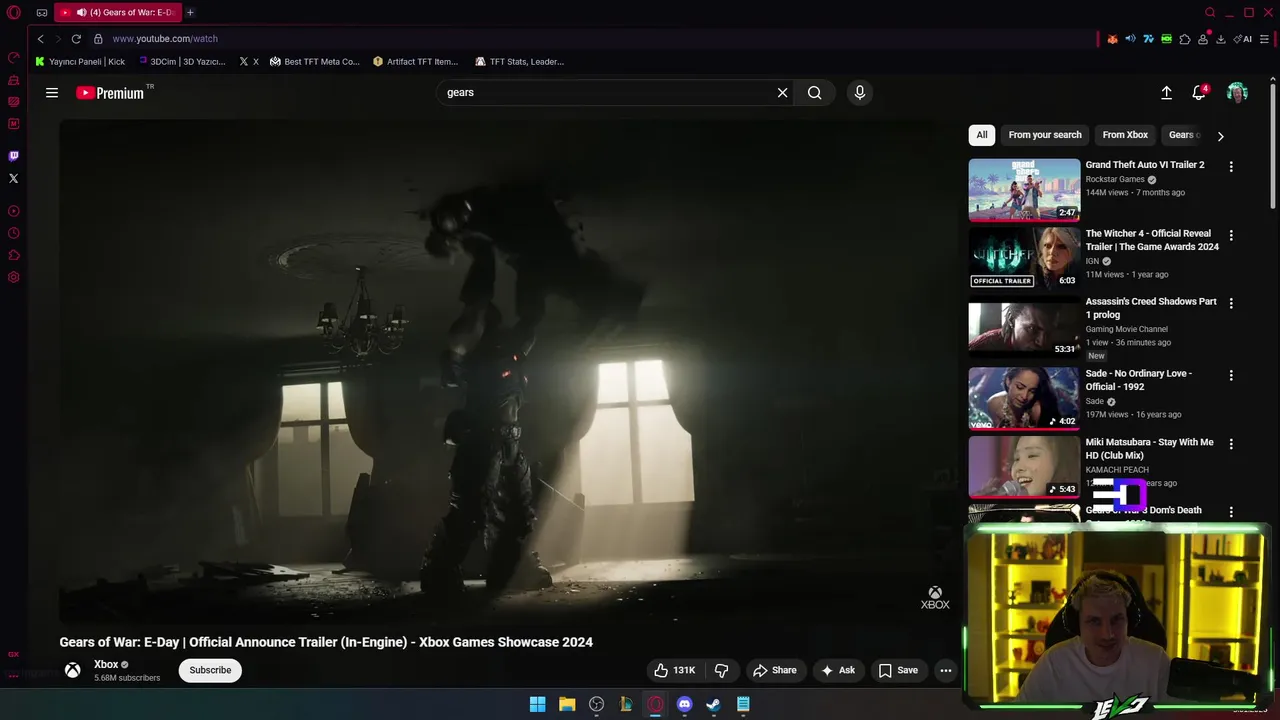Go back with the browser back arrow

pos(40,39)
